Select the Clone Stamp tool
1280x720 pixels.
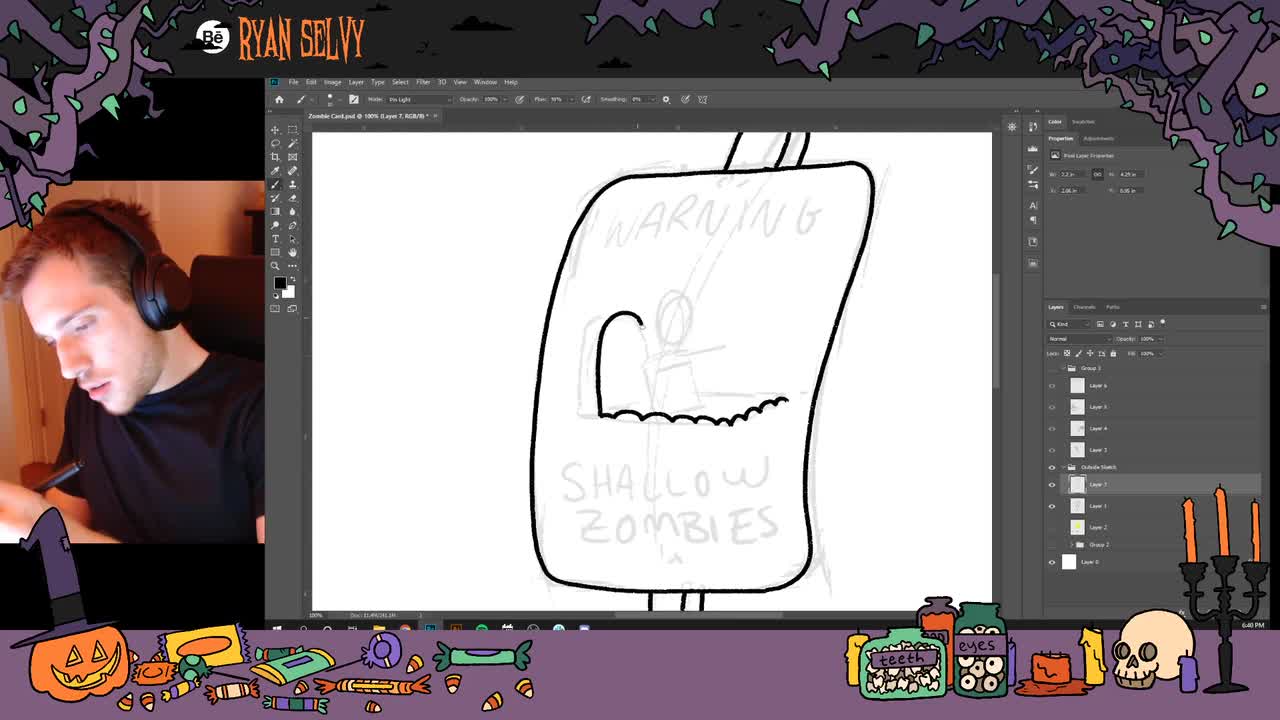click(292, 184)
